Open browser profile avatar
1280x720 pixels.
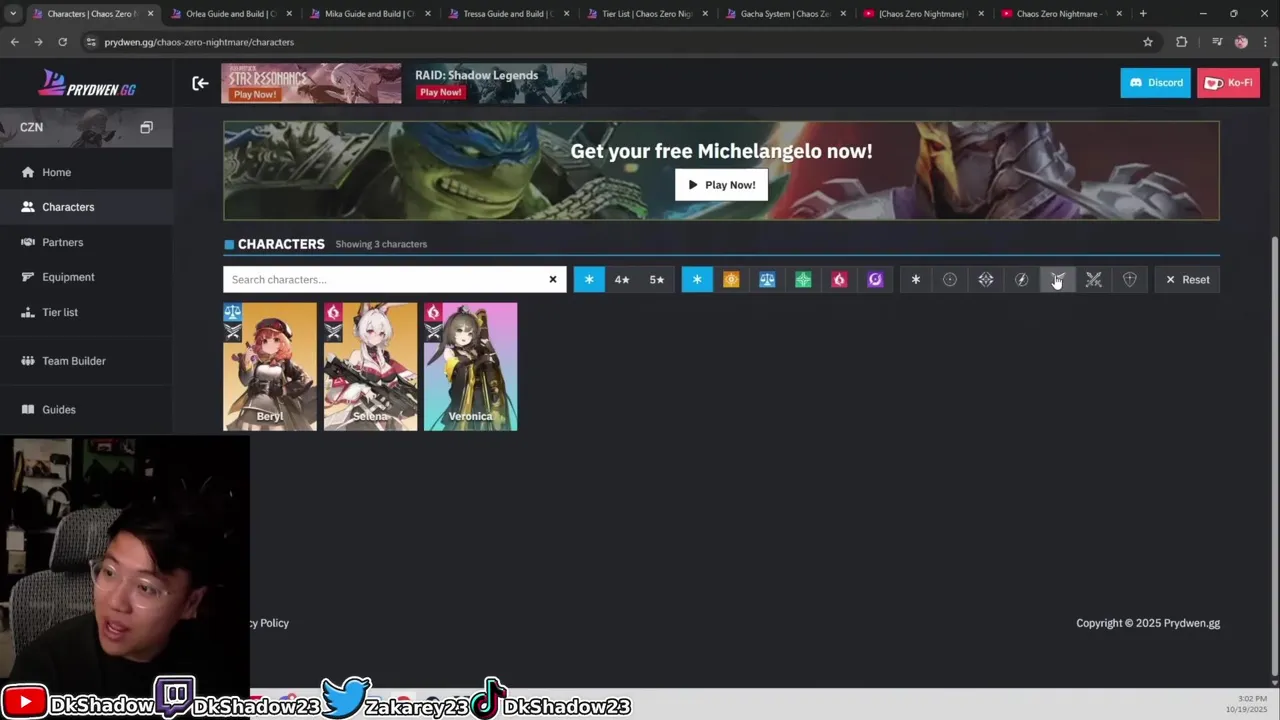click(1241, 42)
